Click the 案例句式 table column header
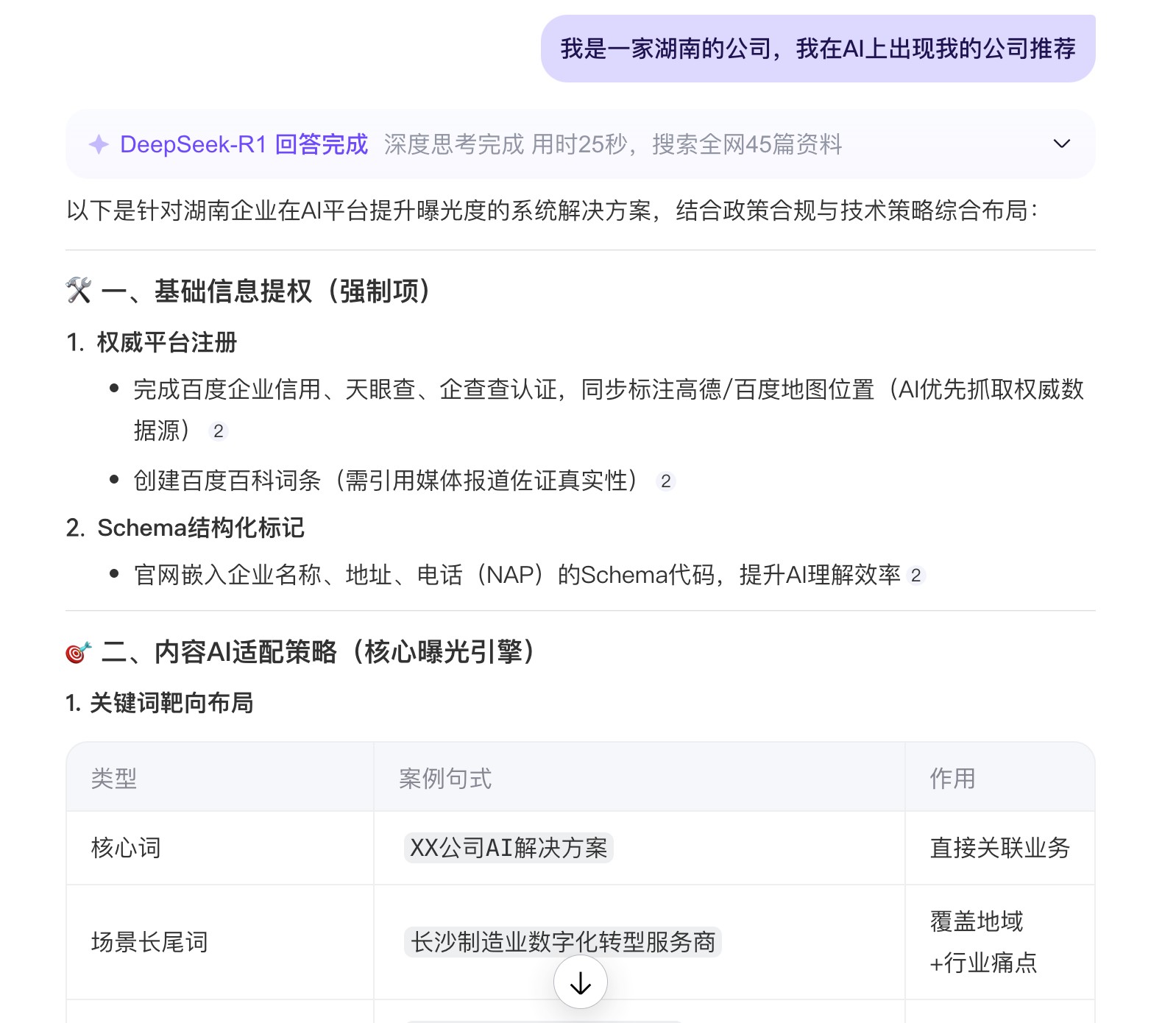Viewport: 1176px width, 1023px height. [445, 778]
